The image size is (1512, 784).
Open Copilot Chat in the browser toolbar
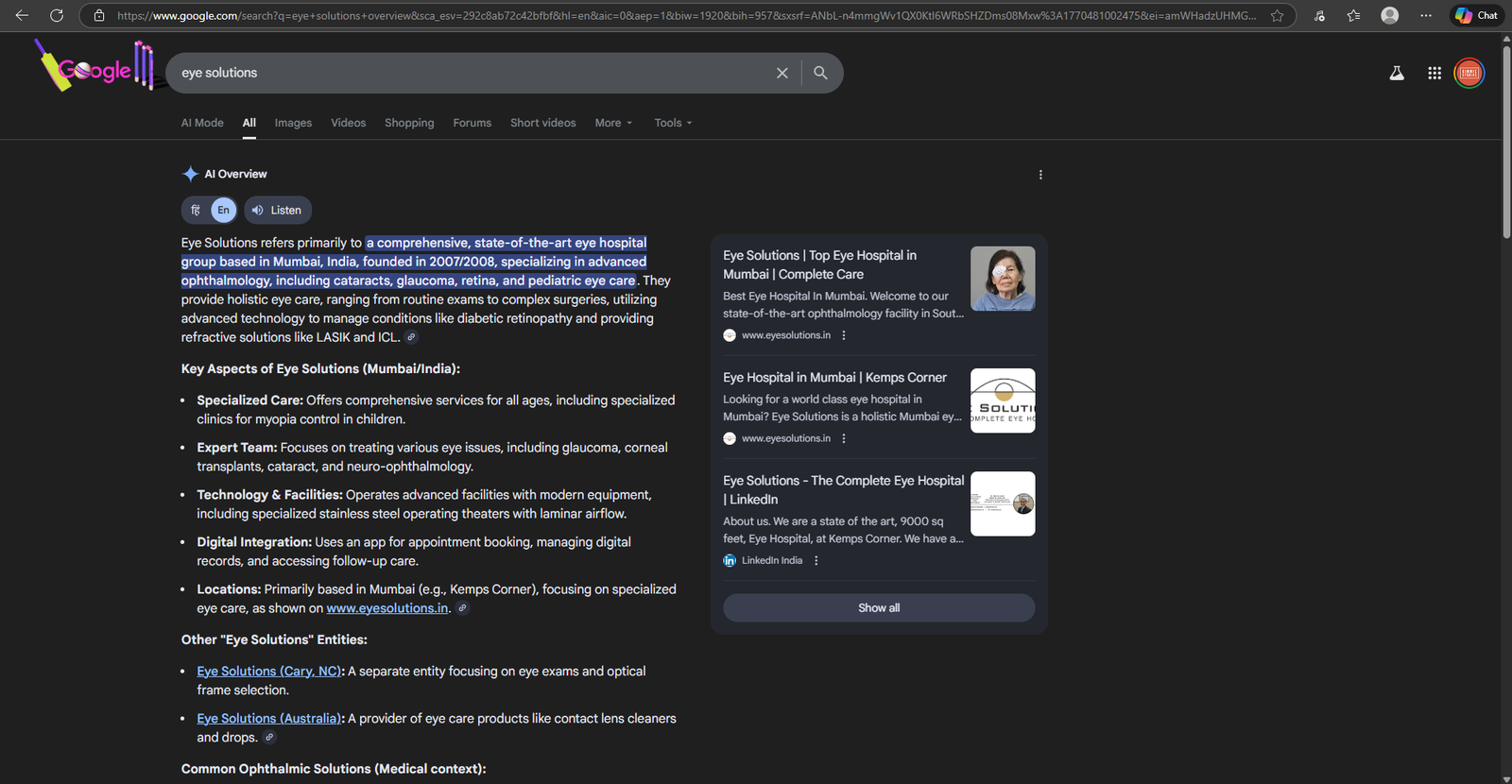click(1476, 15)
